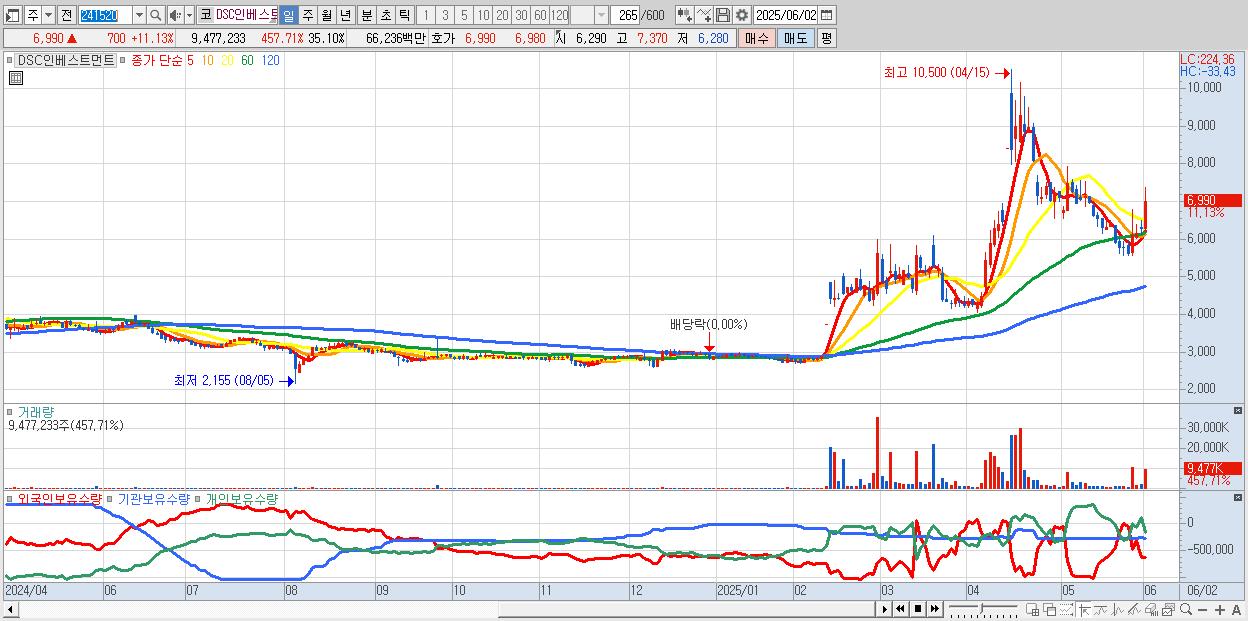This screenshot has height=621, width=1248.
Task: Click the speaker sound icon
Action: [x=175, y=16]
